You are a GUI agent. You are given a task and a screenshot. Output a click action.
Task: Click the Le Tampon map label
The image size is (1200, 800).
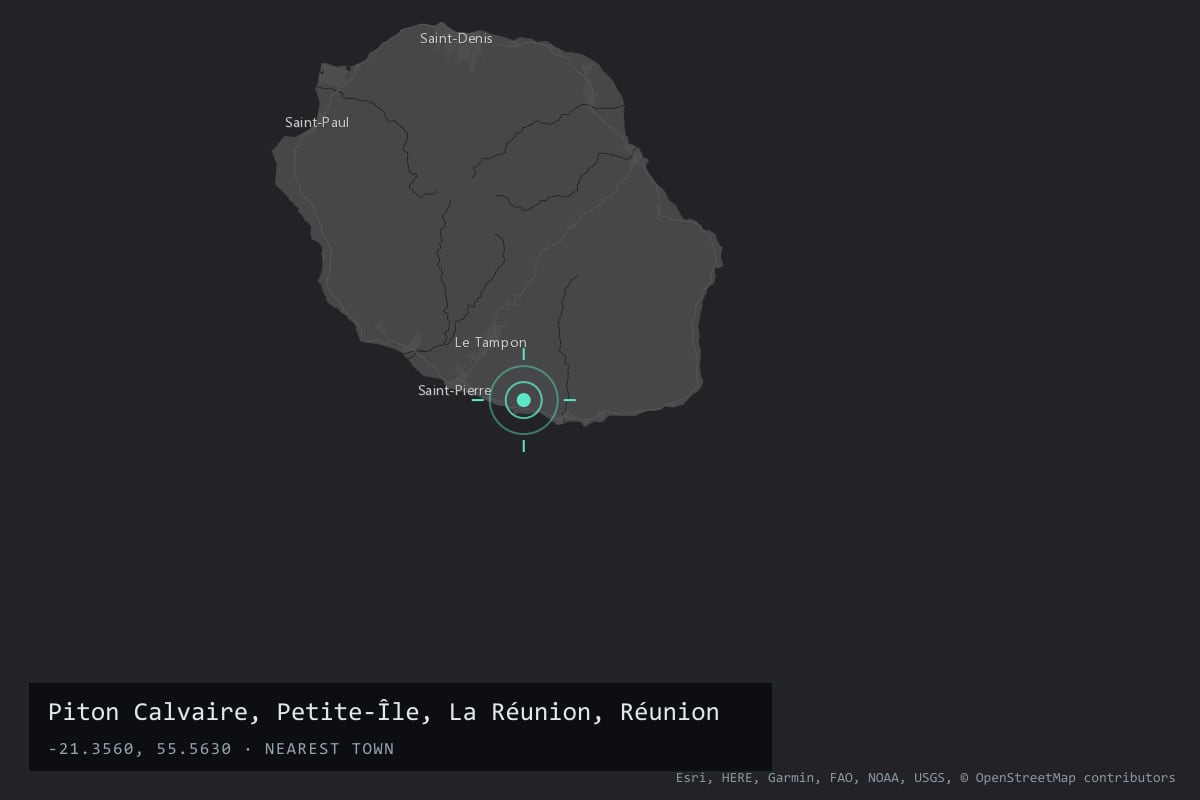pos(490,343)
